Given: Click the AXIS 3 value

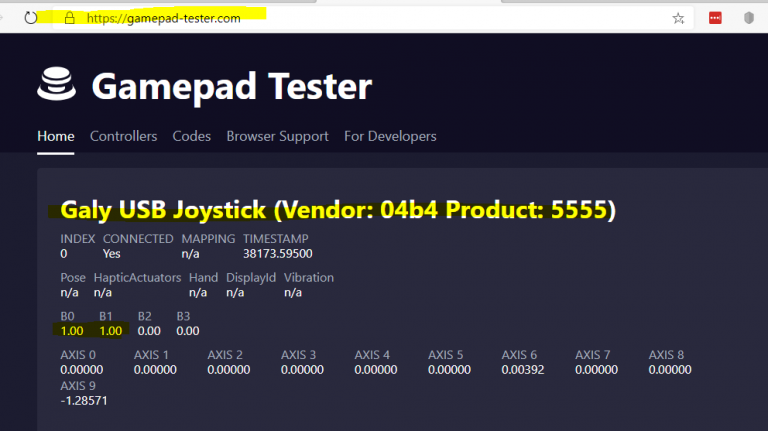Looking at the screenshot, I should click(302, 370).
